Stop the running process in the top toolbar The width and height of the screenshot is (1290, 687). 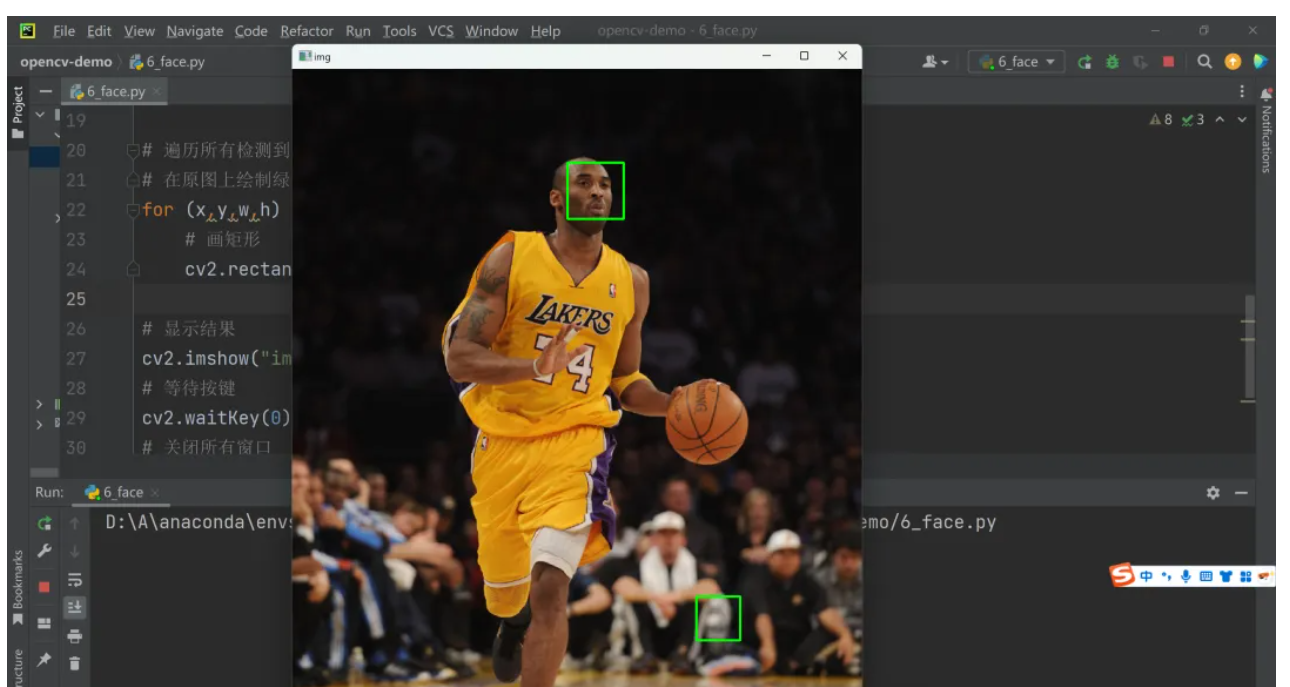[x=1168, y=62]
